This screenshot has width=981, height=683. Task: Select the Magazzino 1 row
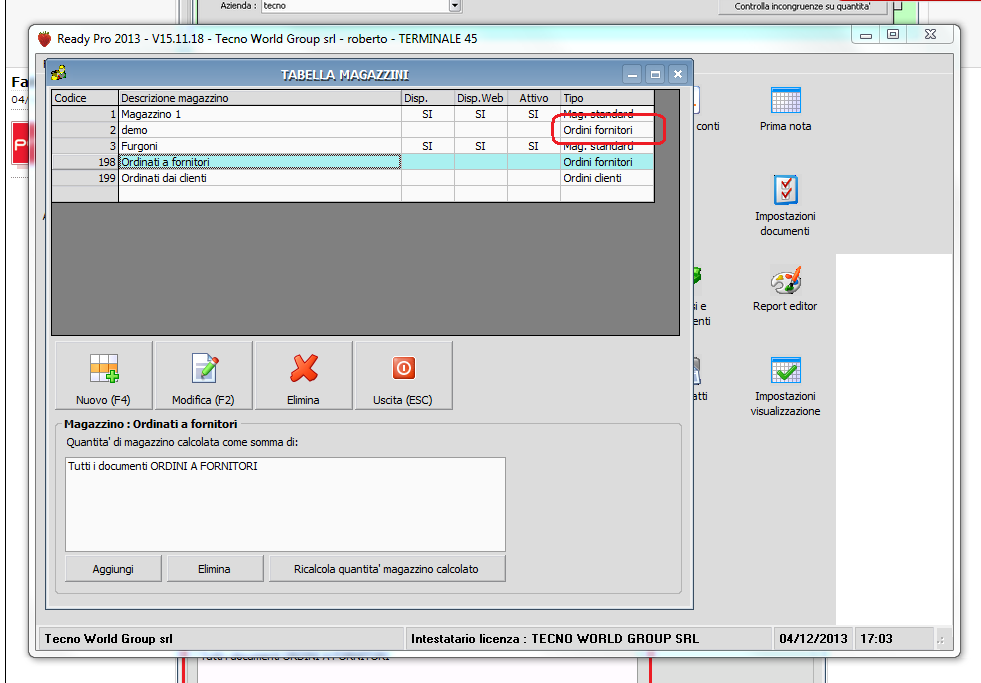pos(353,114)
